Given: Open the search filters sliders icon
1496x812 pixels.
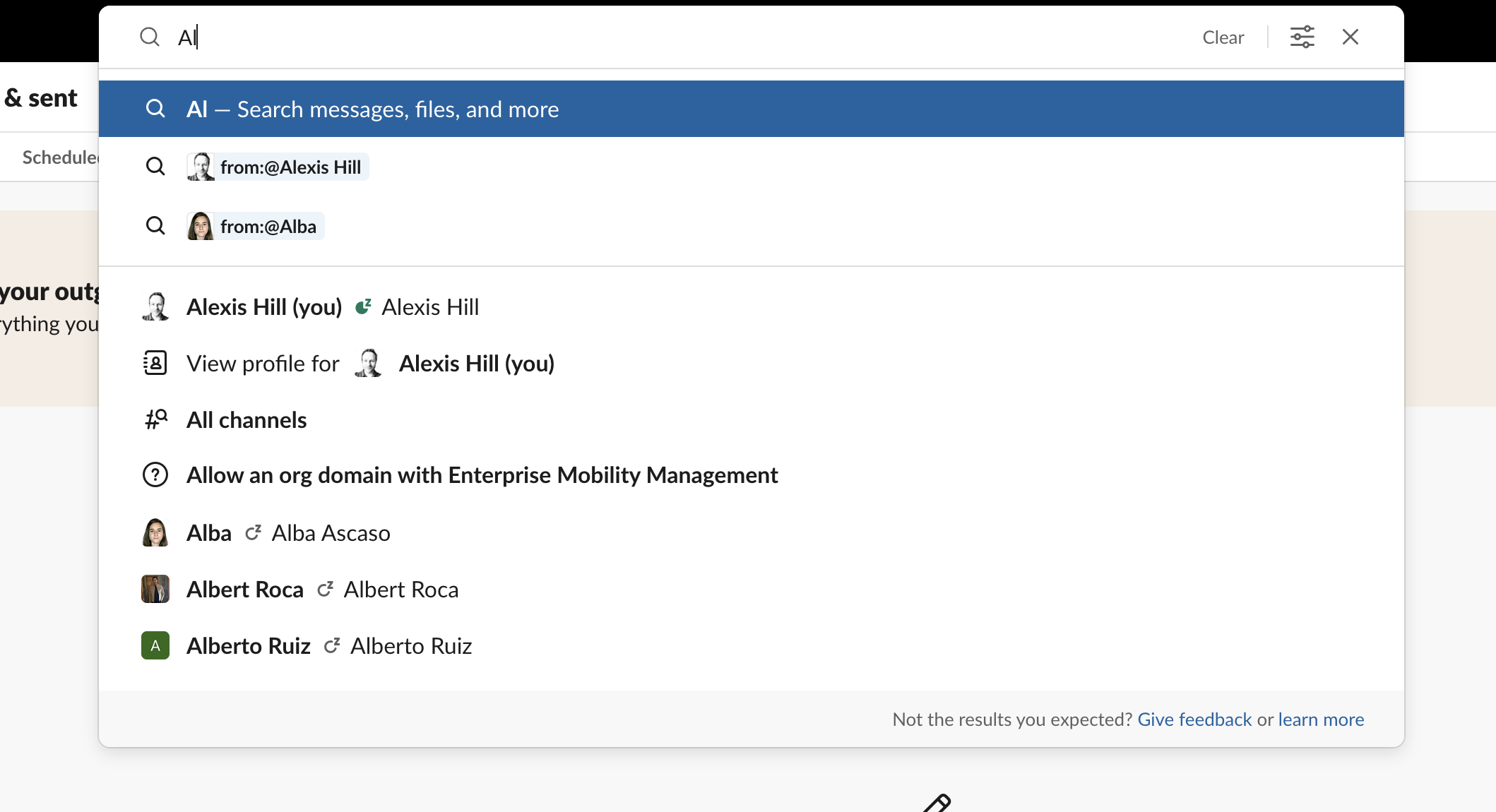Looking at the screenshot, I should click(x=1302, y=37).
